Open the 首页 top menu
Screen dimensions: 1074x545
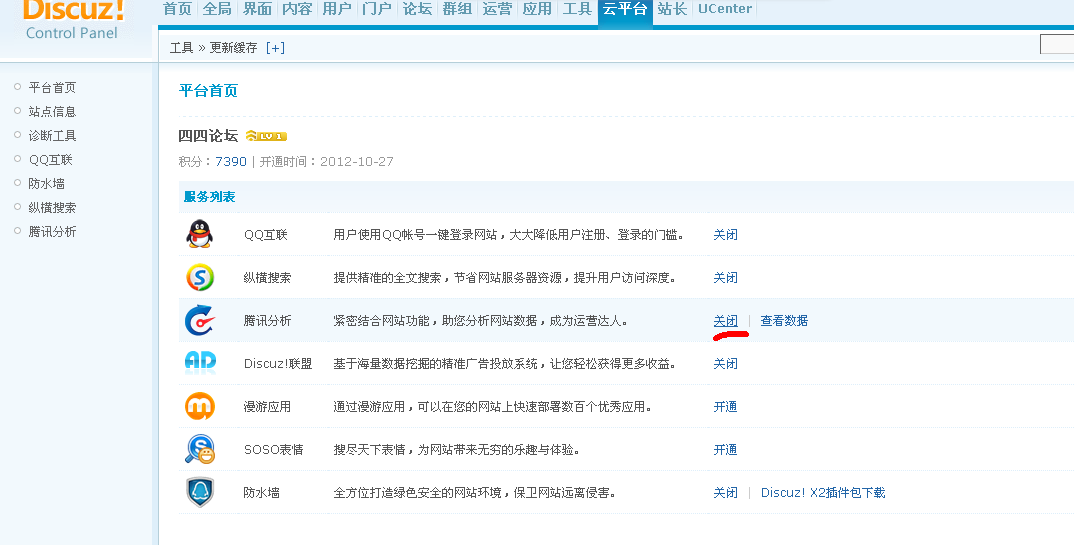[x=177, y=9]
